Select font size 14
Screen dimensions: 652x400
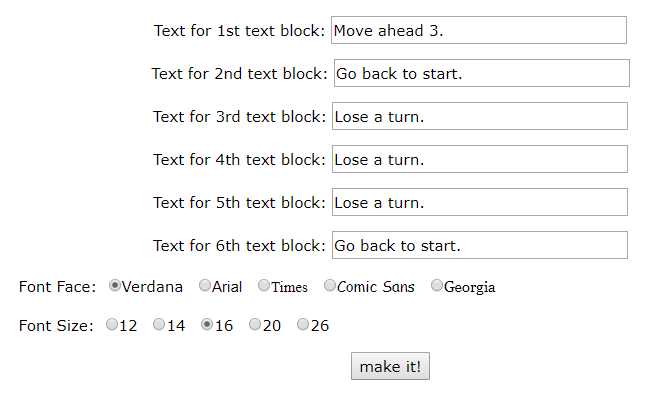pyautogui.click(x=159, y=324)
